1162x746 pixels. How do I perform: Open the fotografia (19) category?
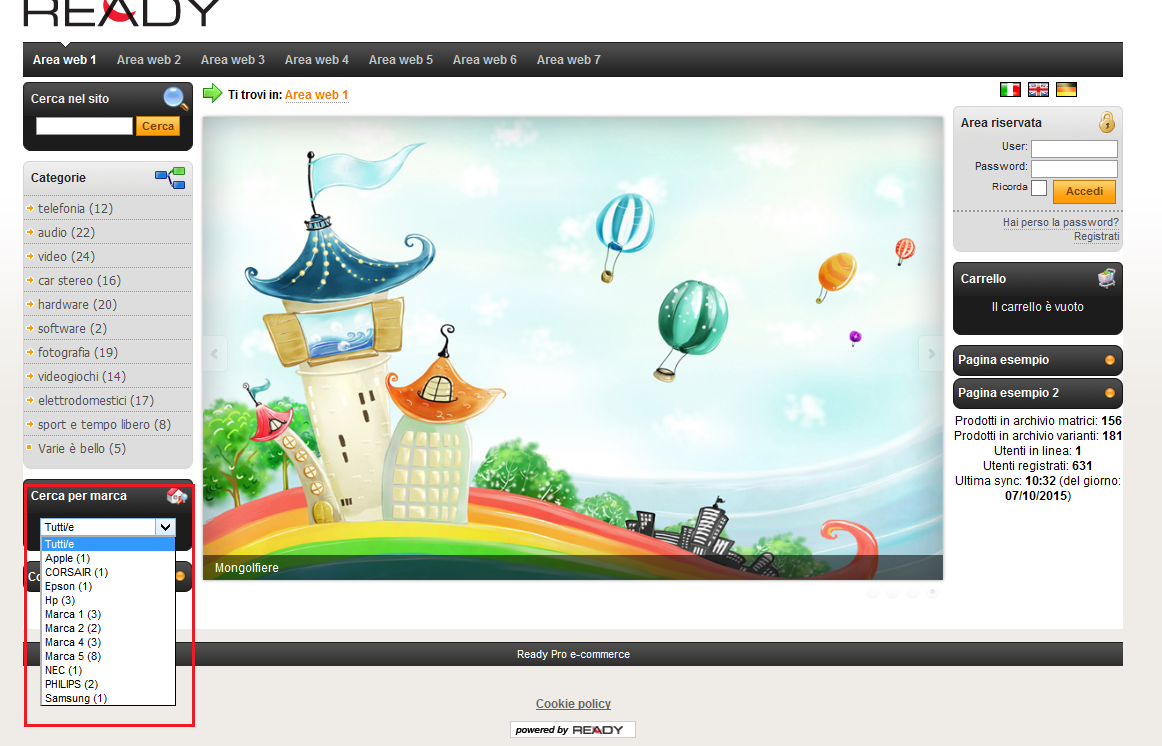[x=78, y=353]
